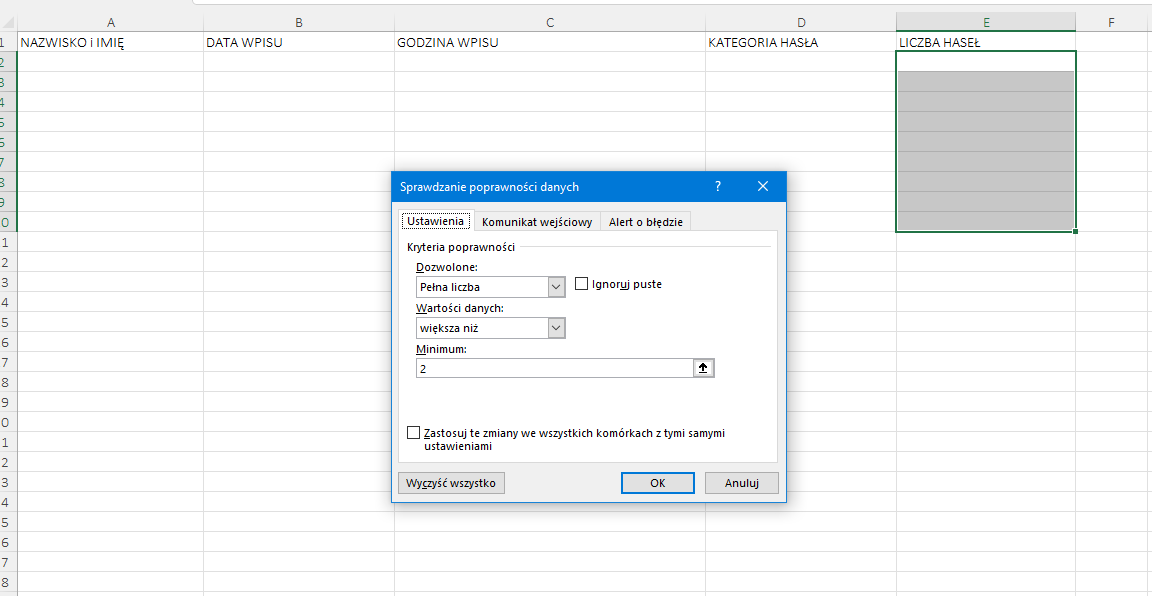Click column C header
Viewport: 1152px width, 596px height.
[550, 22]
